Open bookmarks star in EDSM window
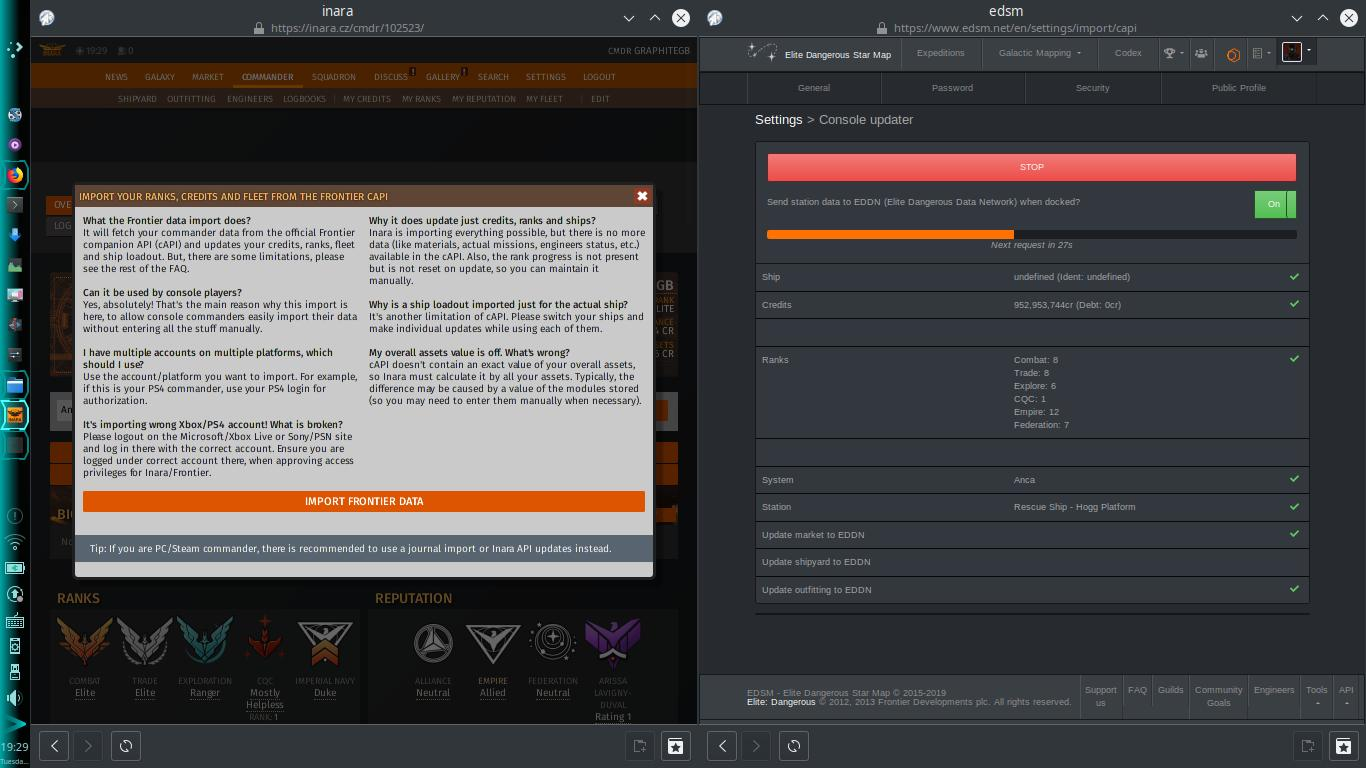1366x768 pixels. point(1344,745)
